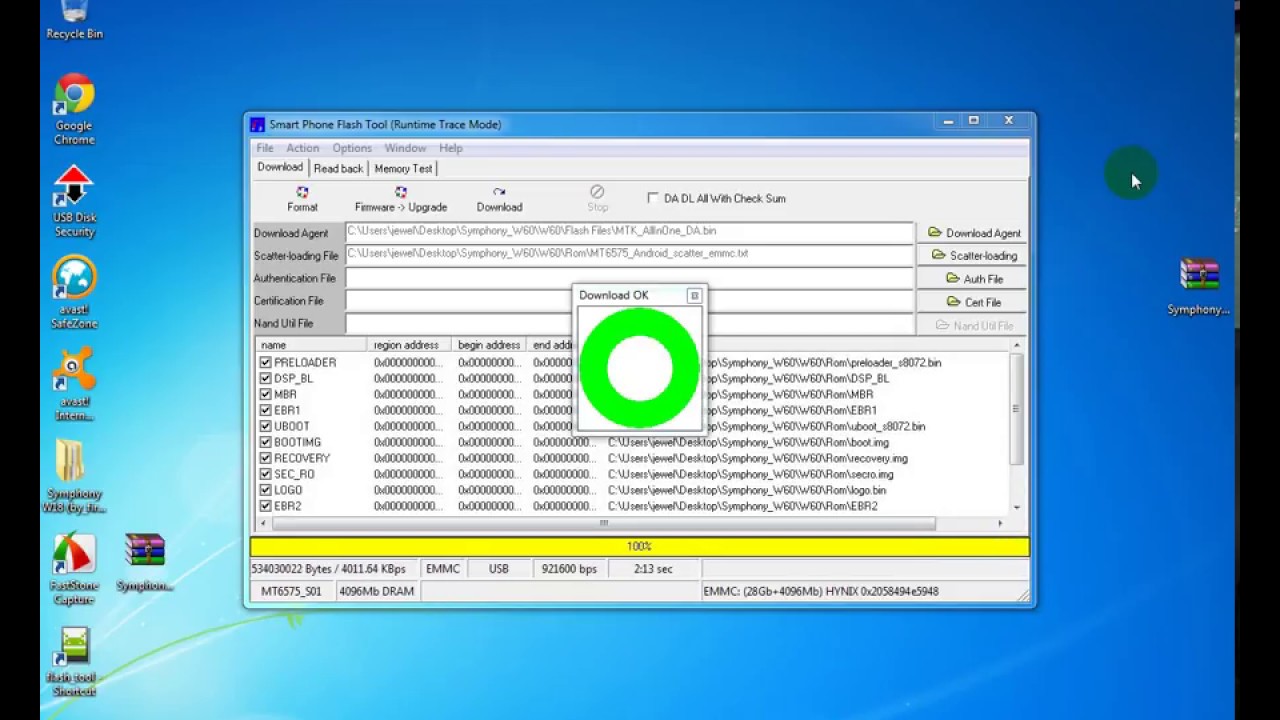Screen dimensions: 1280x720
Task: Click the region address column header
Action: pyautogui.click(x=409, y=345)
